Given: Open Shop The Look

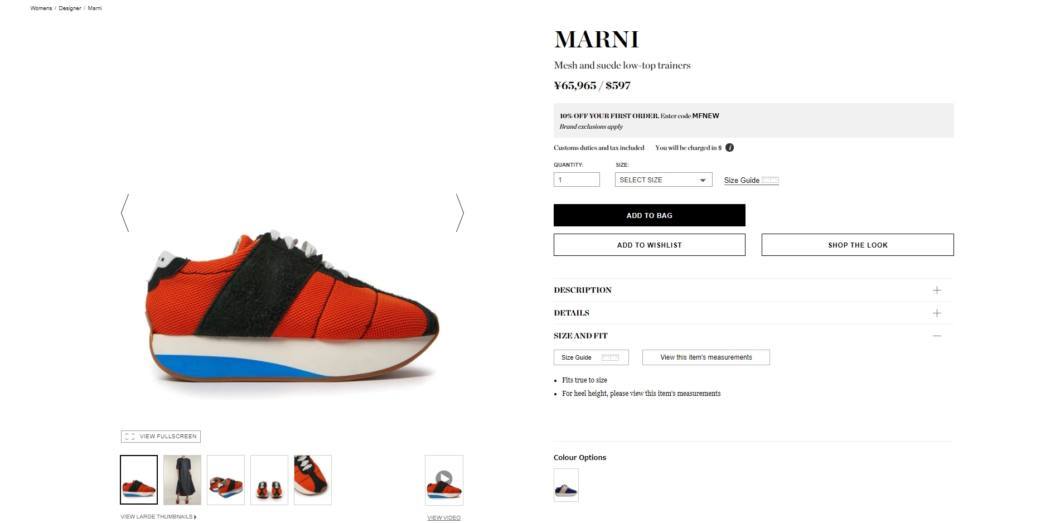Looking at the screenshot, I should [857, 245].
